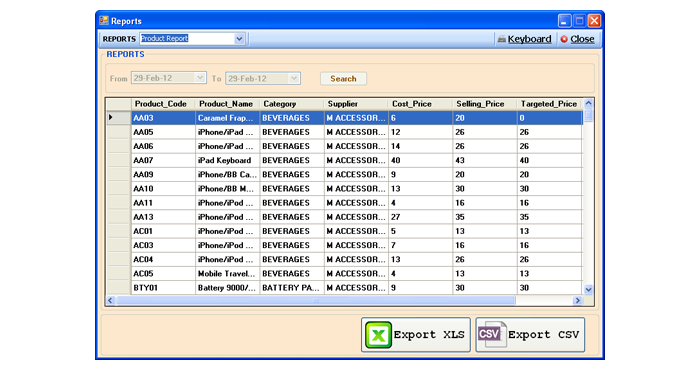Click the Mobile Travel... product name cell

click(x=228, y=274)
